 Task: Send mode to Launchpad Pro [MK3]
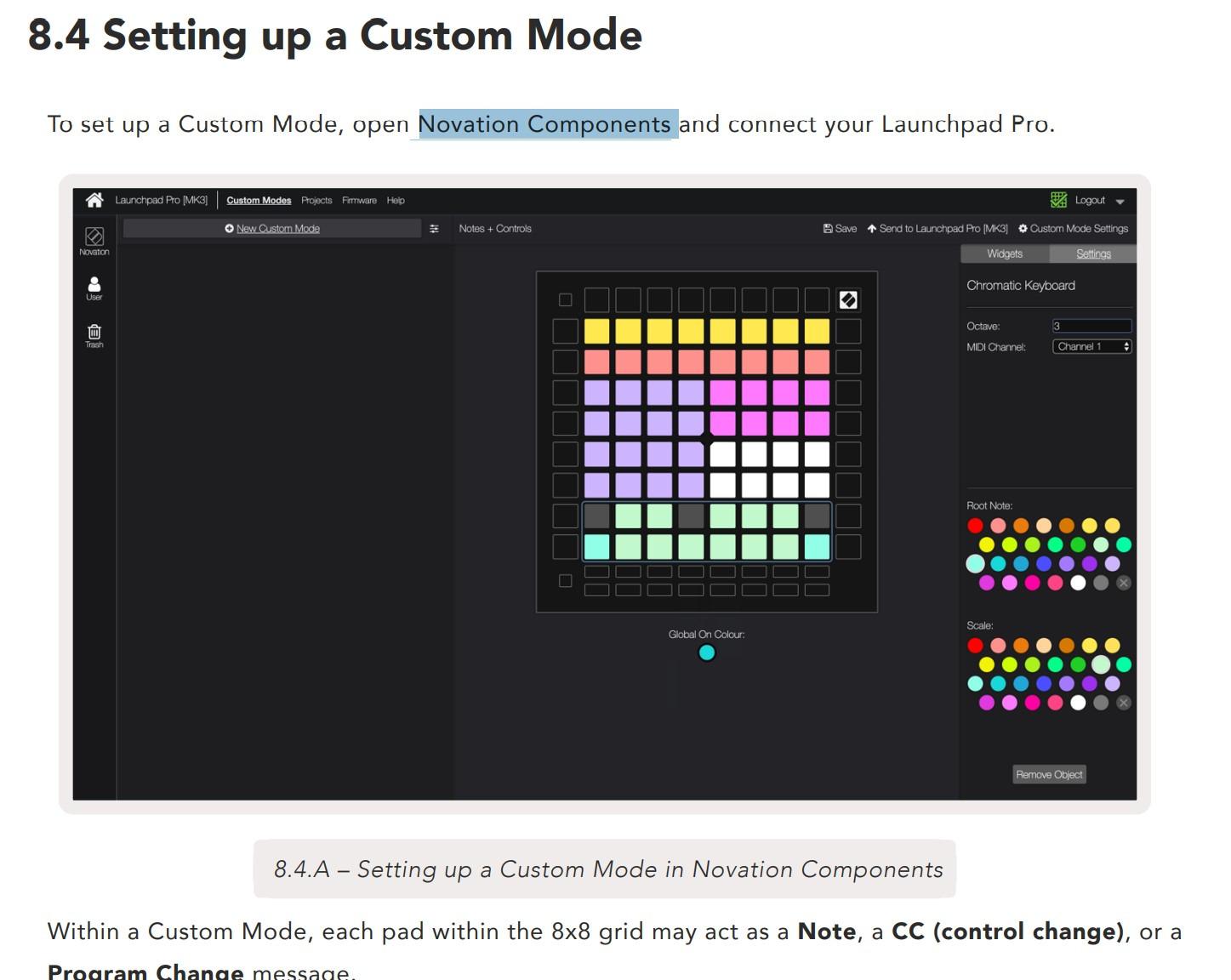(x=937, y=229)
